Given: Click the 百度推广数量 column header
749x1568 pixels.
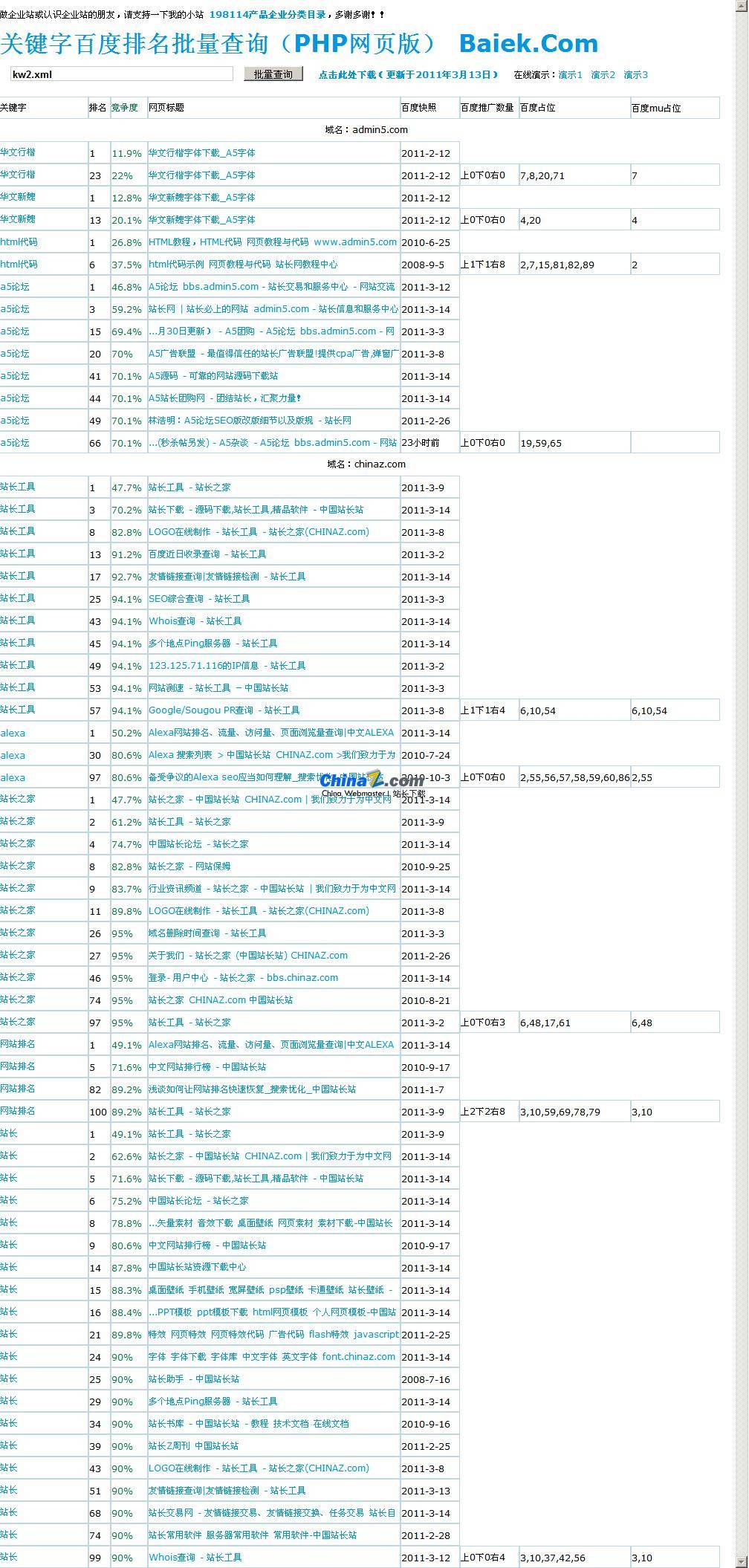Looking at the screenshot, I should tap(487, 108).
